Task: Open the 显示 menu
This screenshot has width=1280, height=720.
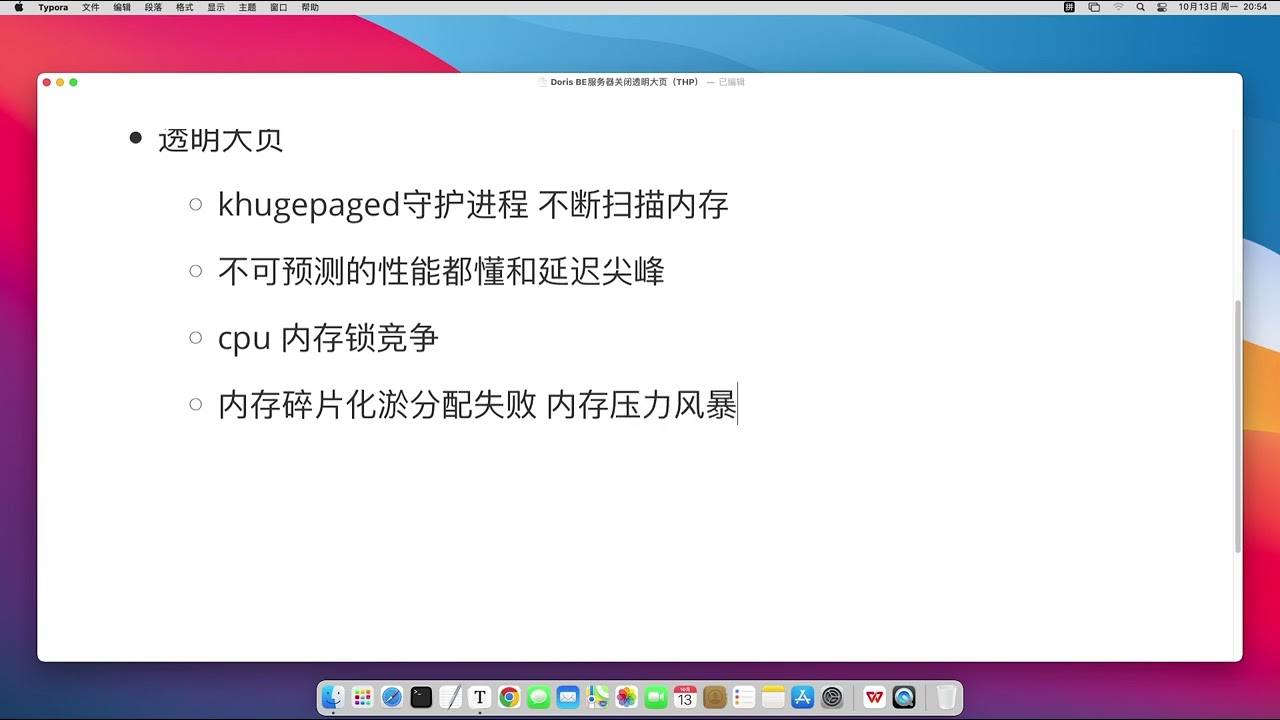Action: [216, 7]
